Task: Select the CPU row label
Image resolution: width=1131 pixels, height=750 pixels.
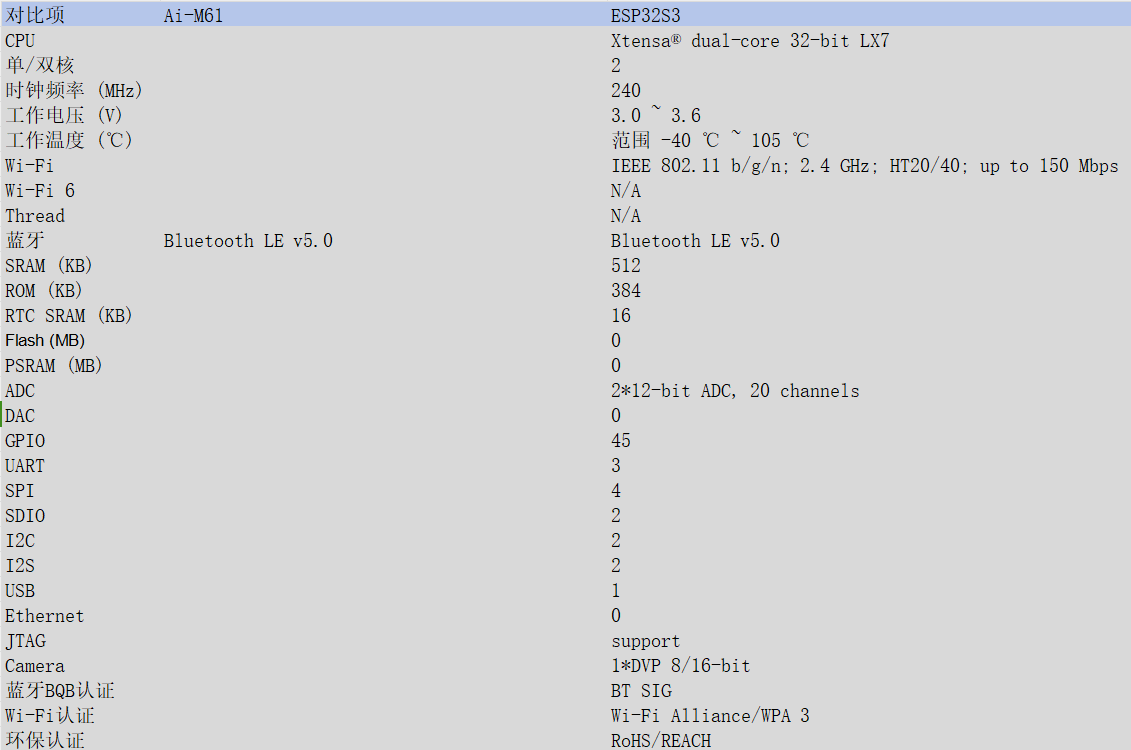Action: (x=19, y=40)
